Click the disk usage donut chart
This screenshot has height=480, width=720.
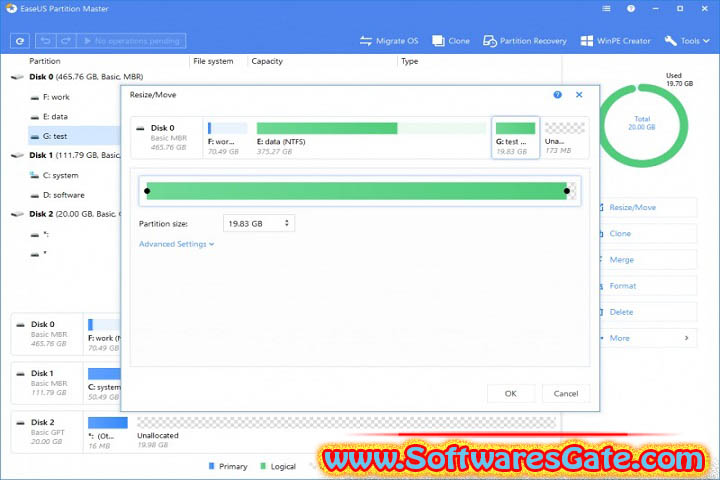[x=643, y=125]
